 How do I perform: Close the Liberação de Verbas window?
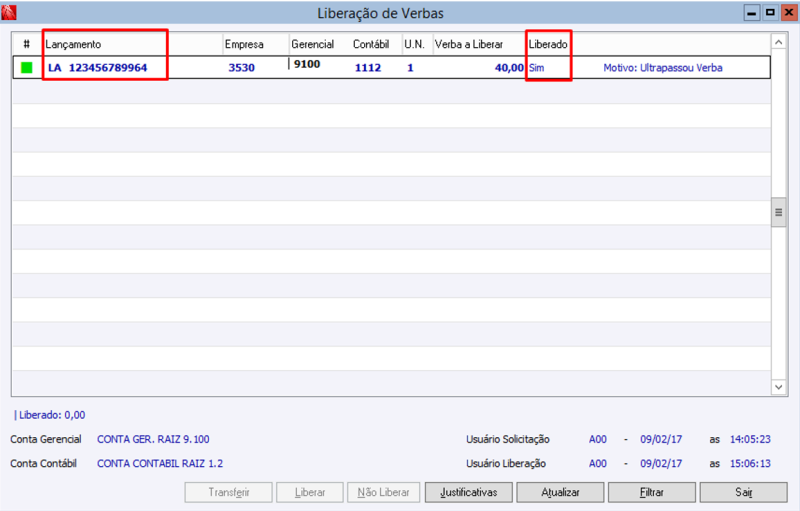[x=789, y=13]
